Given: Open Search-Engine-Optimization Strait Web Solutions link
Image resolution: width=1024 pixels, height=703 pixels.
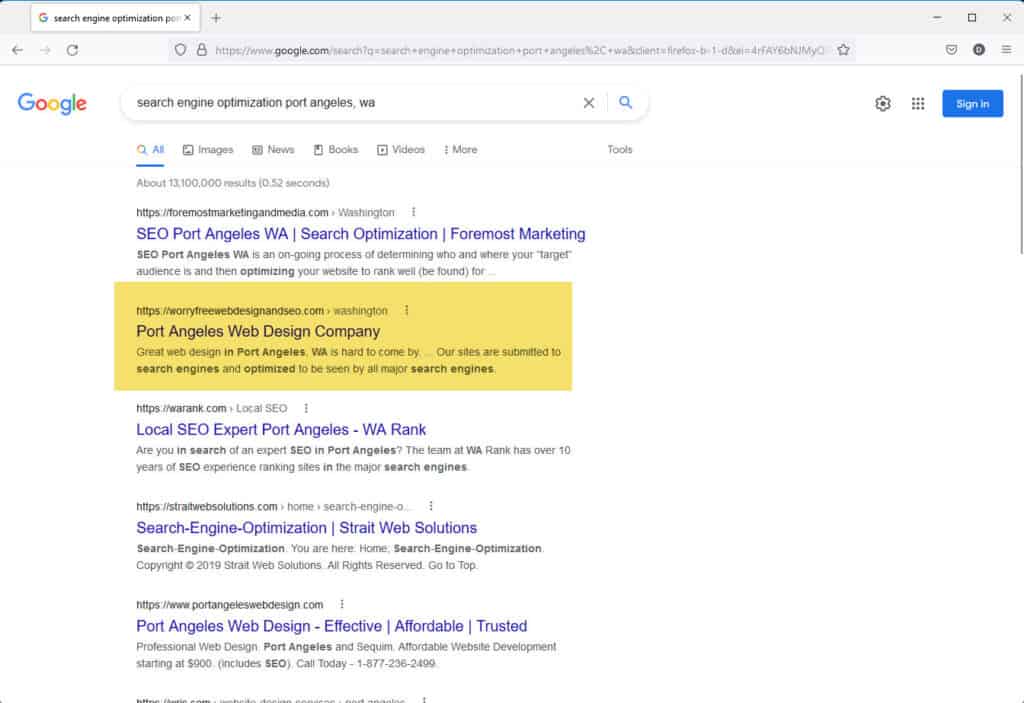Looking at the screenshot, I should (x=306, y=527).
